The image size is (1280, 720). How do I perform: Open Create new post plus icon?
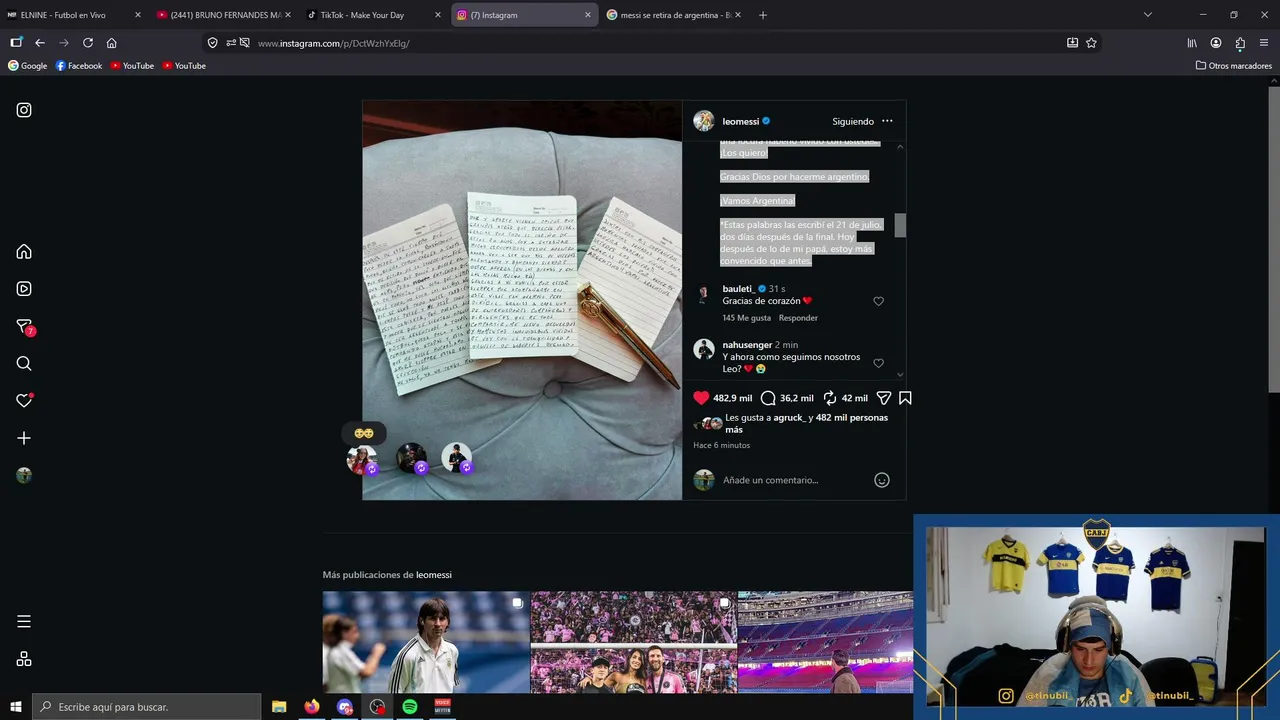pyautogui.click(x=24, y=438)
